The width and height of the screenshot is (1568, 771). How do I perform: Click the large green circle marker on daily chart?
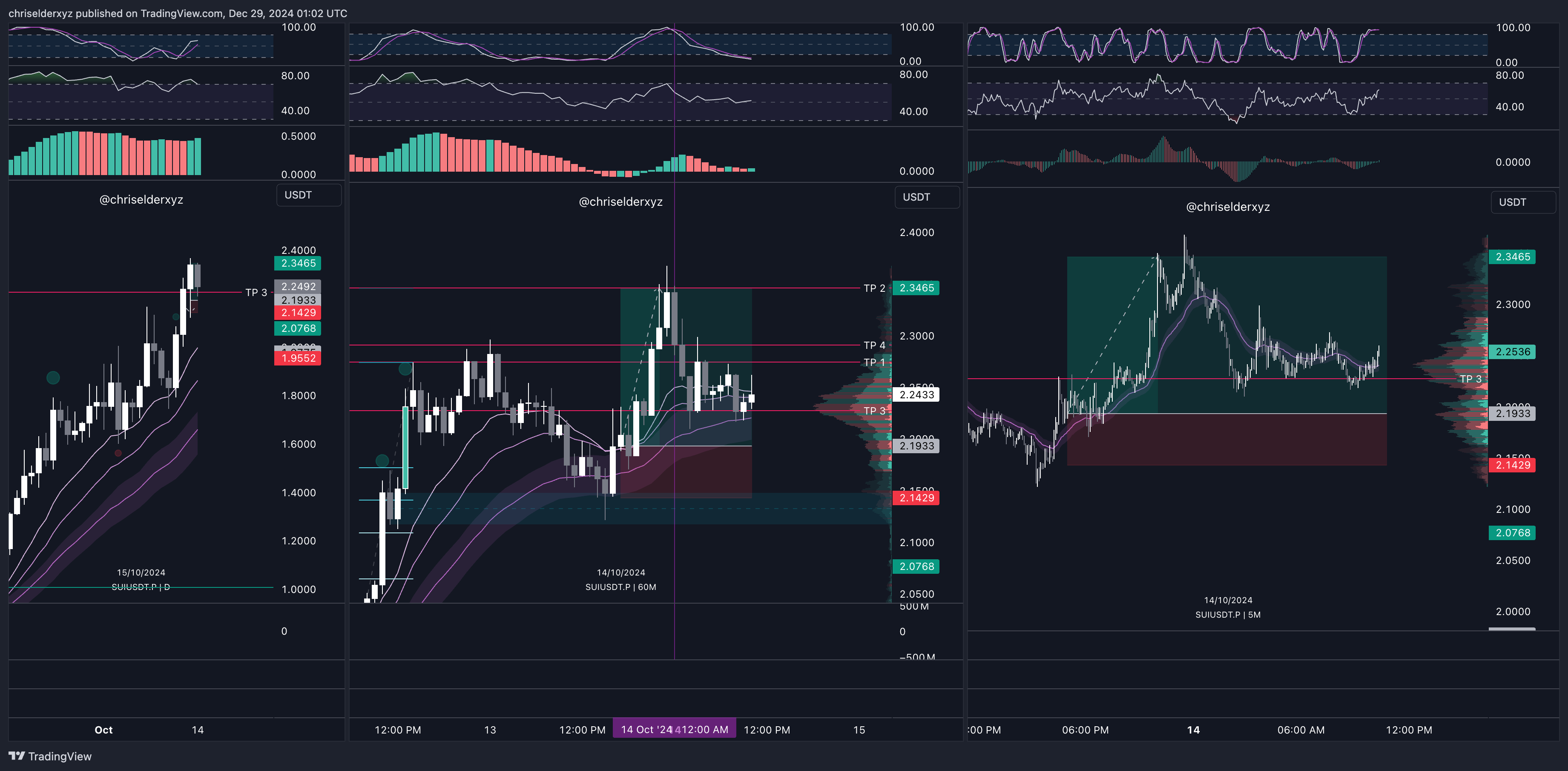tap(53, 377)
